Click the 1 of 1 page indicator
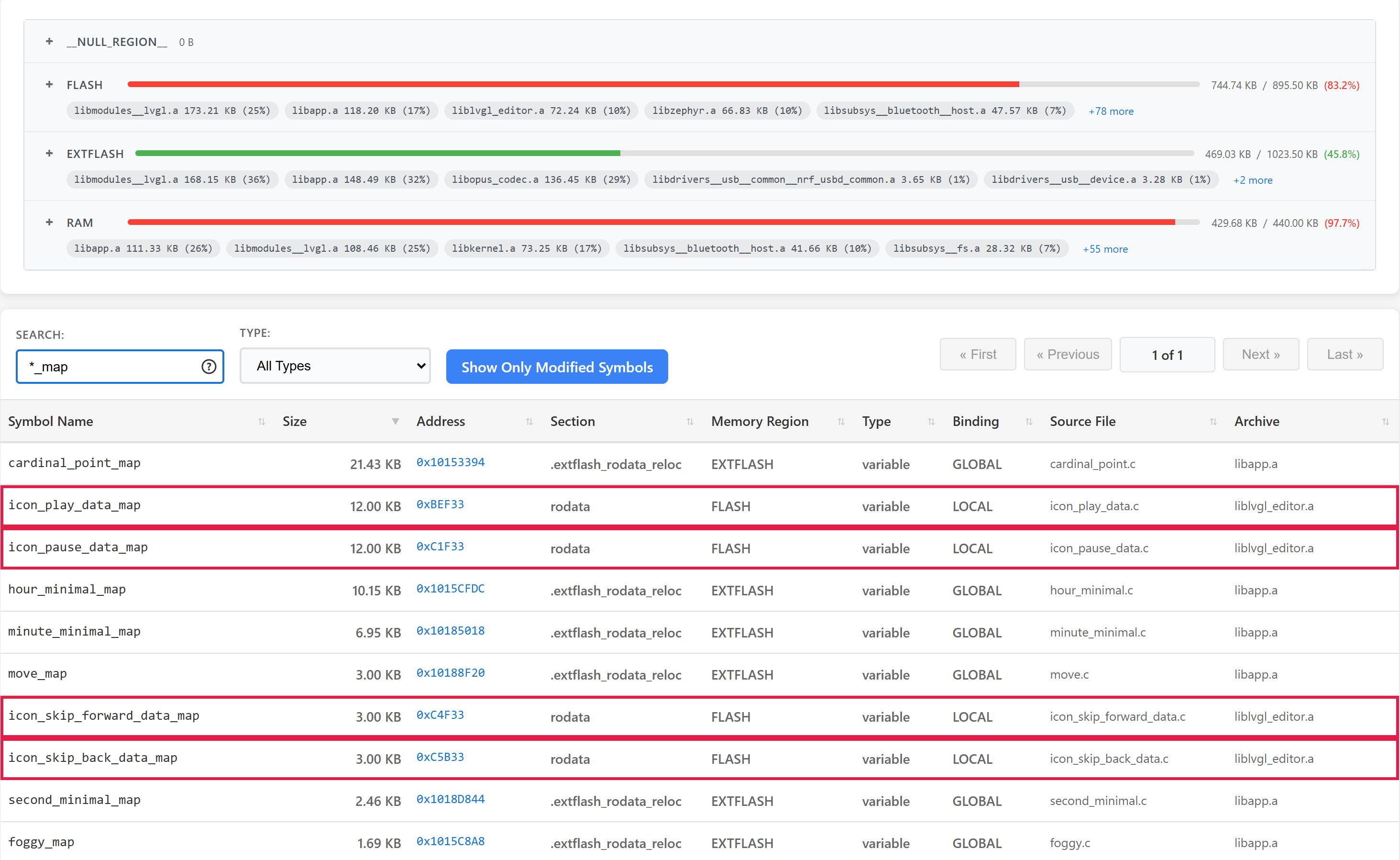The height and width of the screenshot is (860, 1400). (1167, 354)
